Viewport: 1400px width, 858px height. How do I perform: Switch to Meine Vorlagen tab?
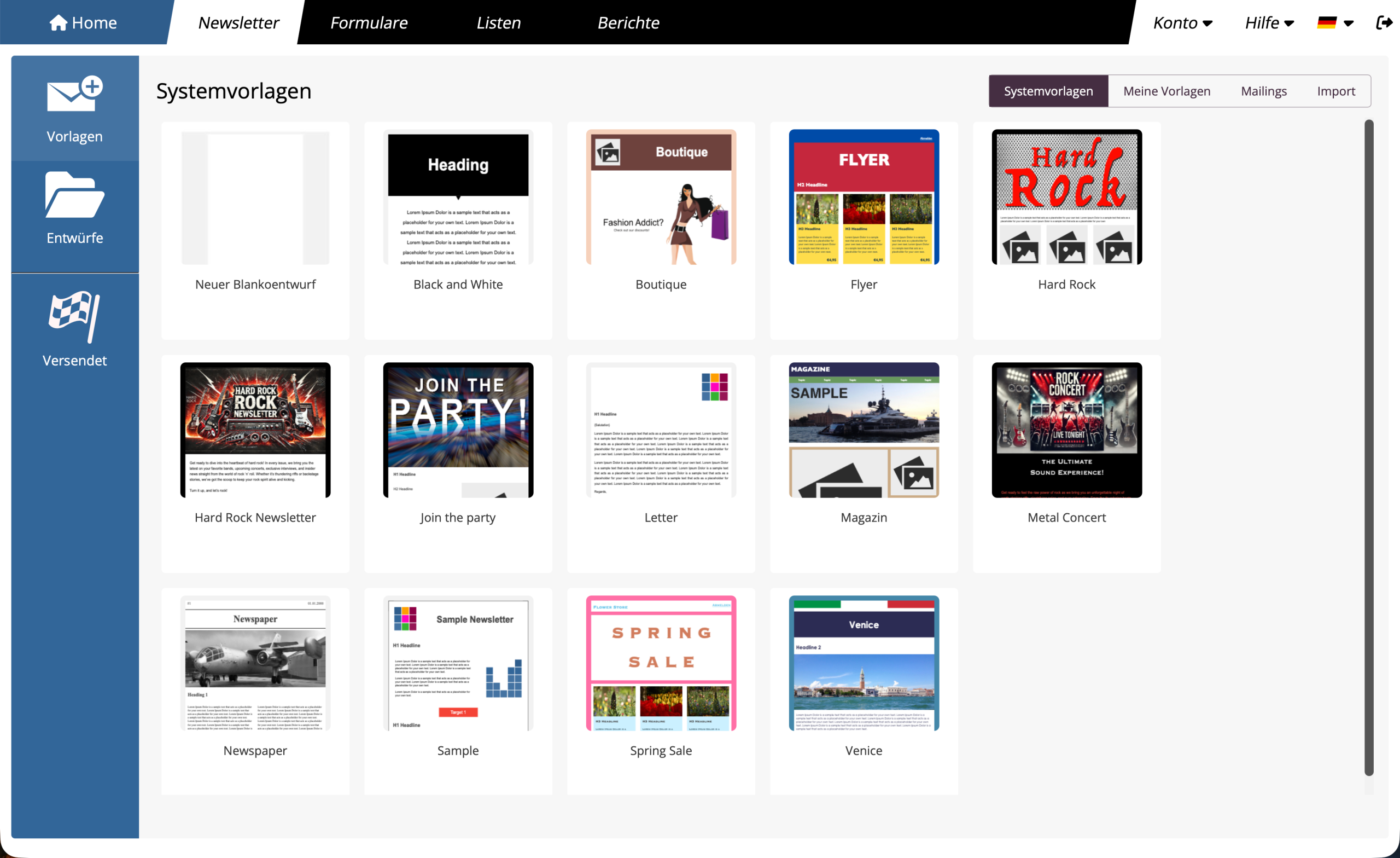point(1166,91)
